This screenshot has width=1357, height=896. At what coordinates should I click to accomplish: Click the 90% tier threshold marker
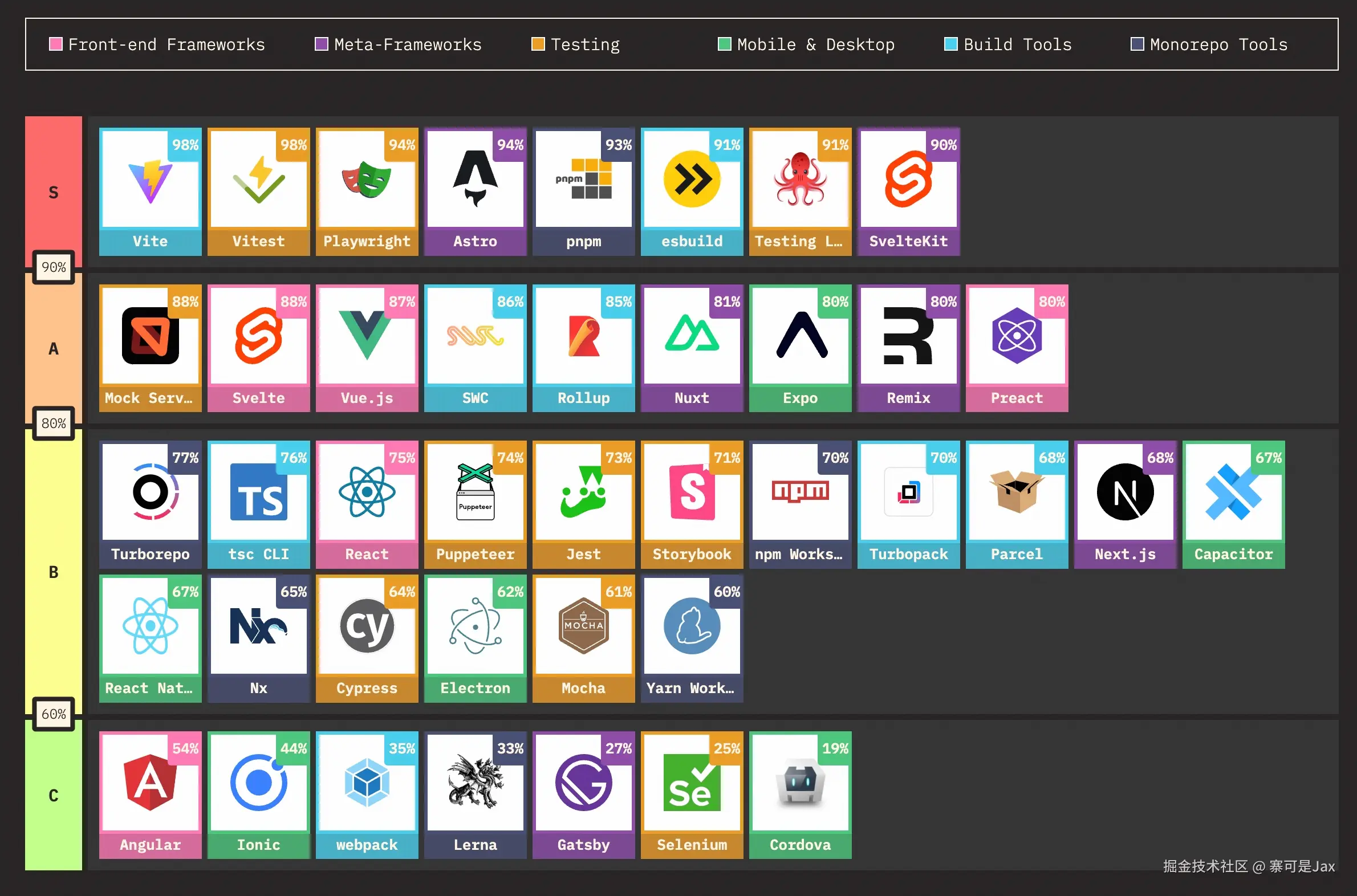tap(53, 267)
